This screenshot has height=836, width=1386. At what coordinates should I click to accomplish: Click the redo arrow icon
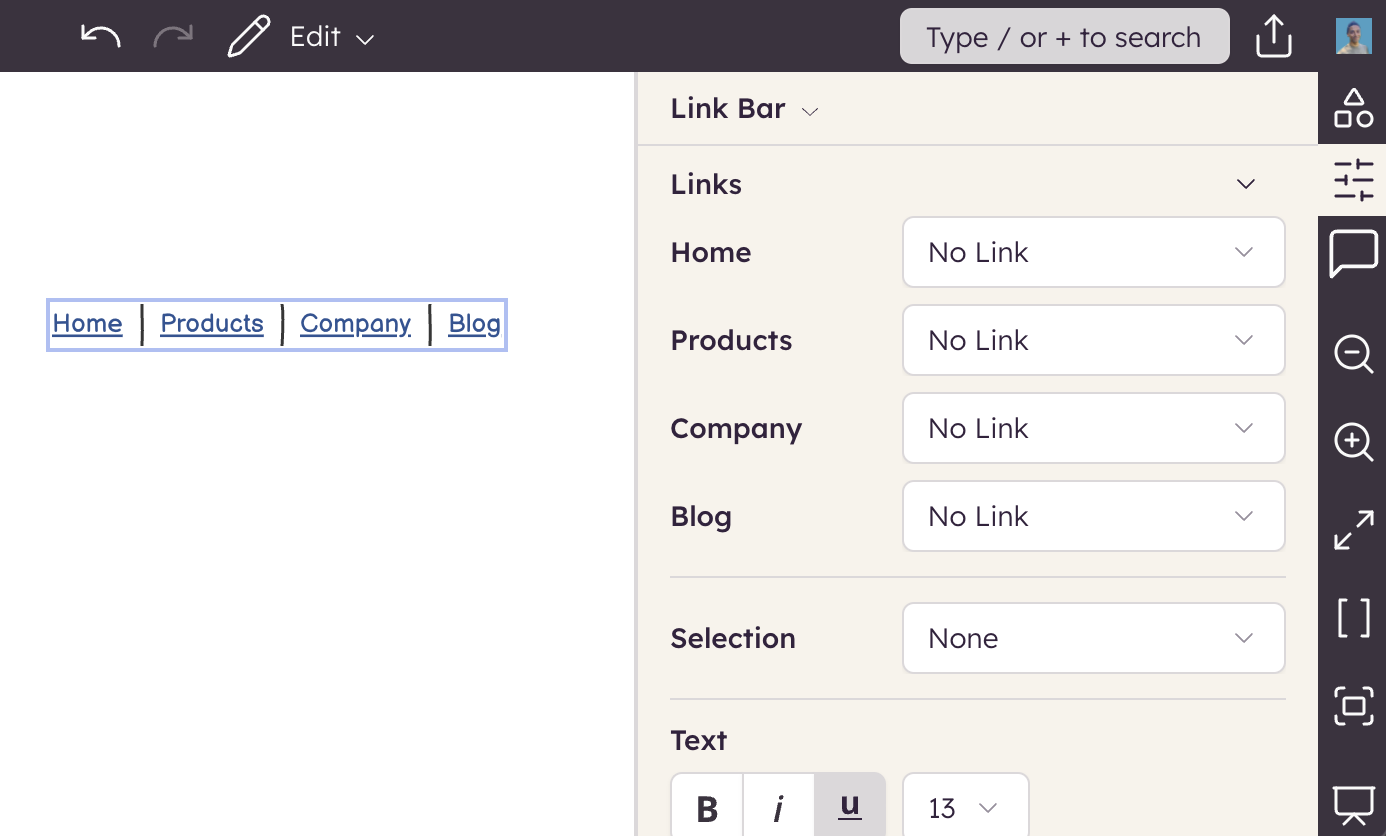pos(172,37)
